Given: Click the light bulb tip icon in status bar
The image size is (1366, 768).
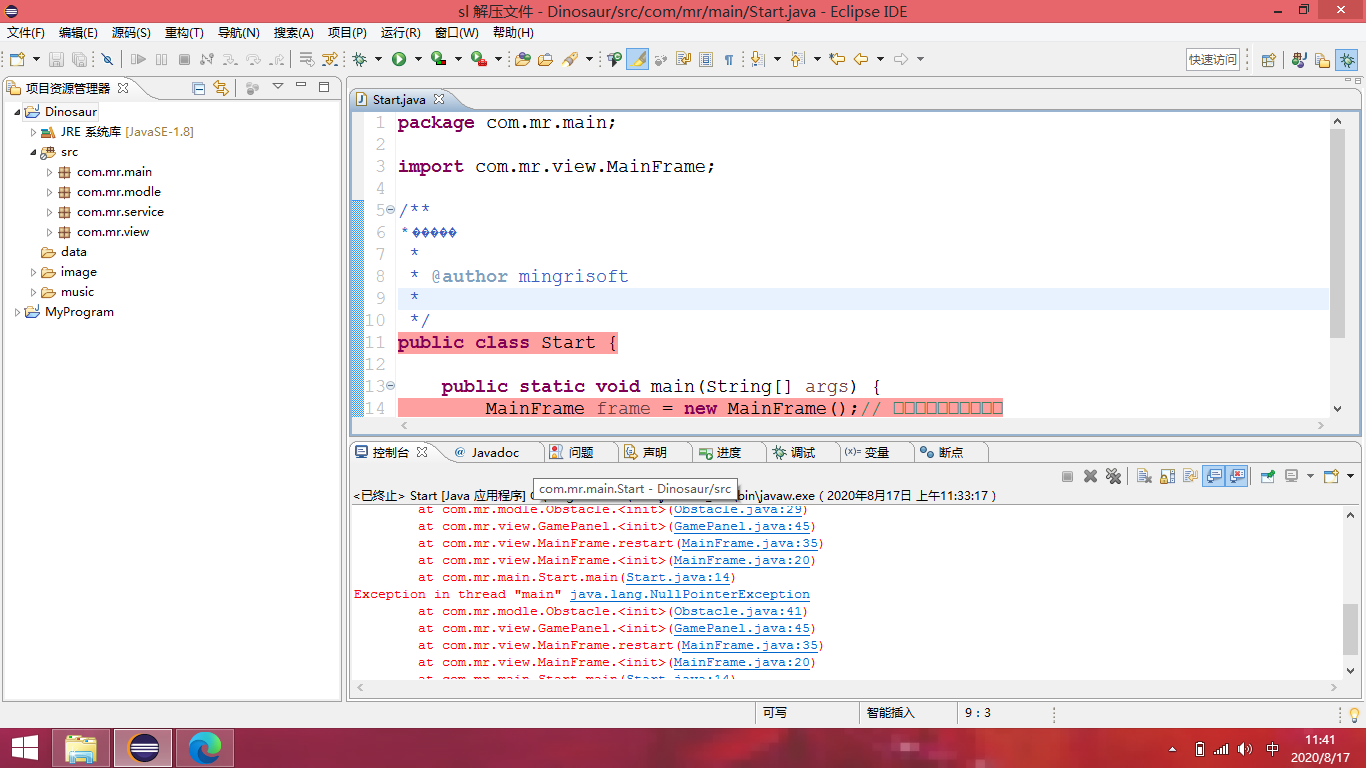Looking at the screenshot, I should coord(1354,714).
